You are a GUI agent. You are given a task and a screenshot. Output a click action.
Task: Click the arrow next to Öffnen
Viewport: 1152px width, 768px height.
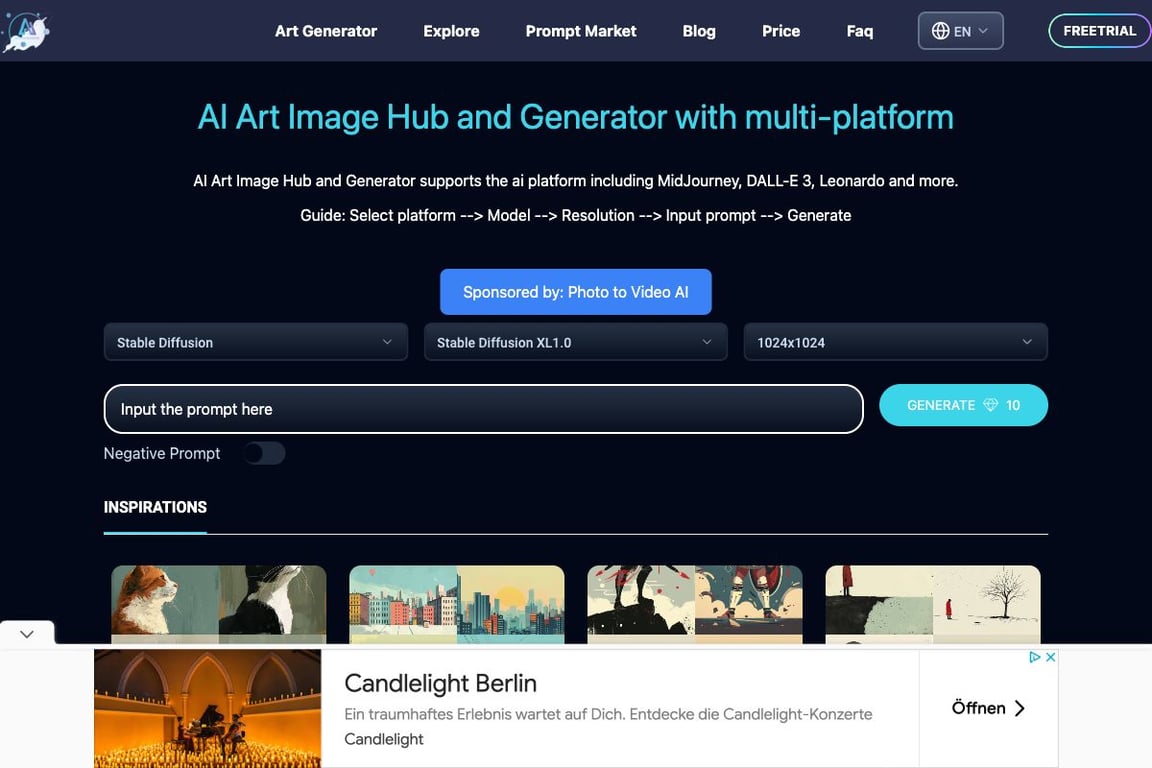pyautogui.click(x=1019, y=708)
